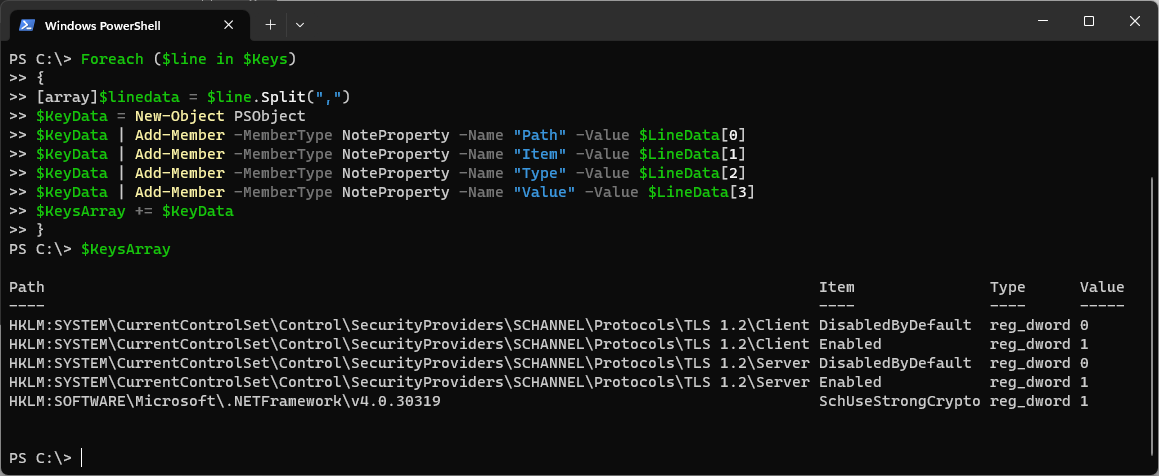Open a new tab with plus button

(270, 23)
